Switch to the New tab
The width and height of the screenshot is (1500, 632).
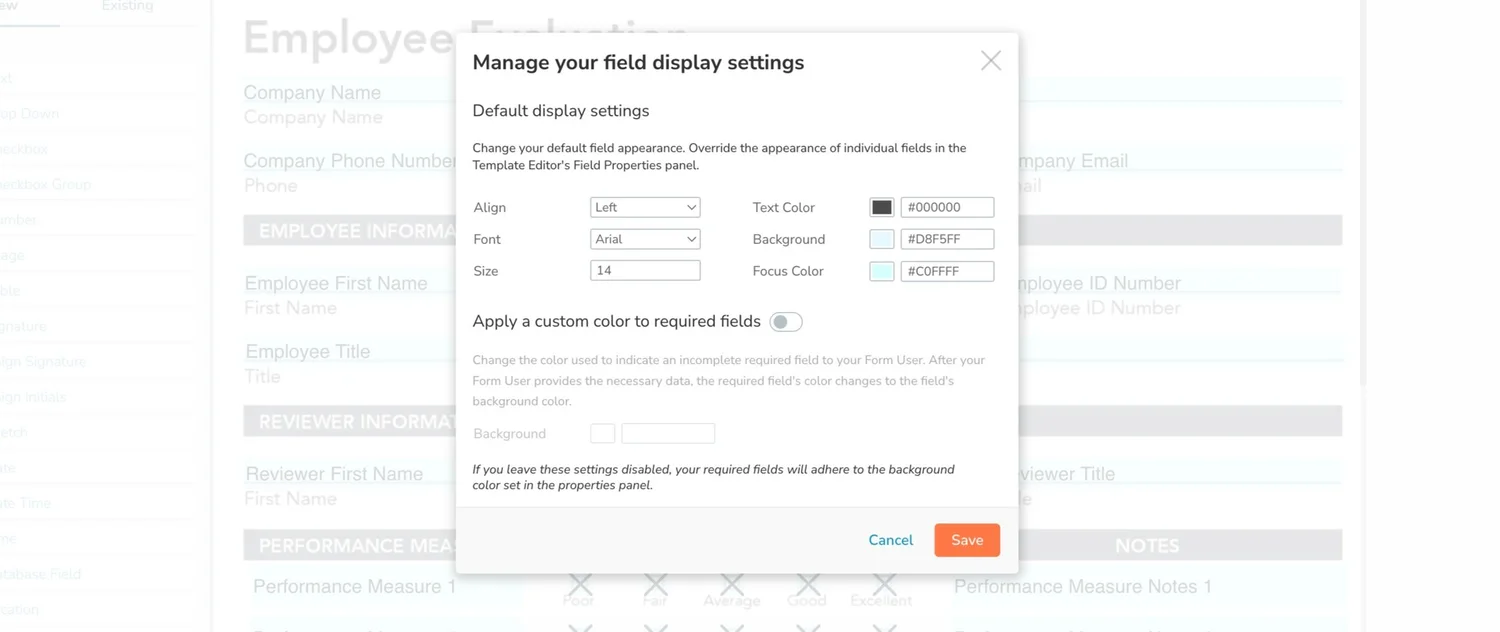tap(31, 6)
